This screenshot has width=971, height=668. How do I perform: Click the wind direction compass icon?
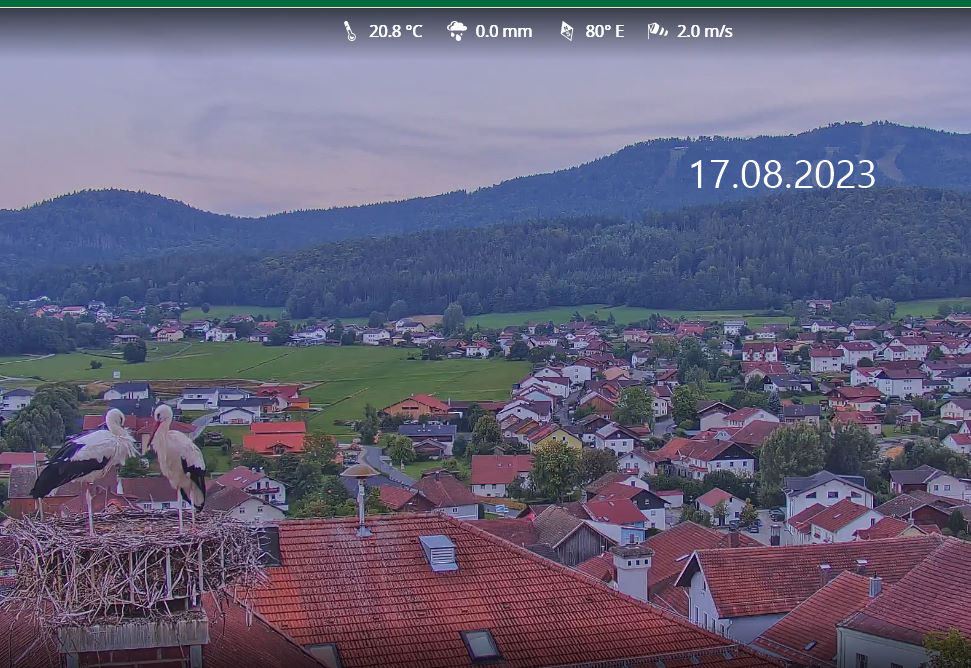[x=567, y=31]
